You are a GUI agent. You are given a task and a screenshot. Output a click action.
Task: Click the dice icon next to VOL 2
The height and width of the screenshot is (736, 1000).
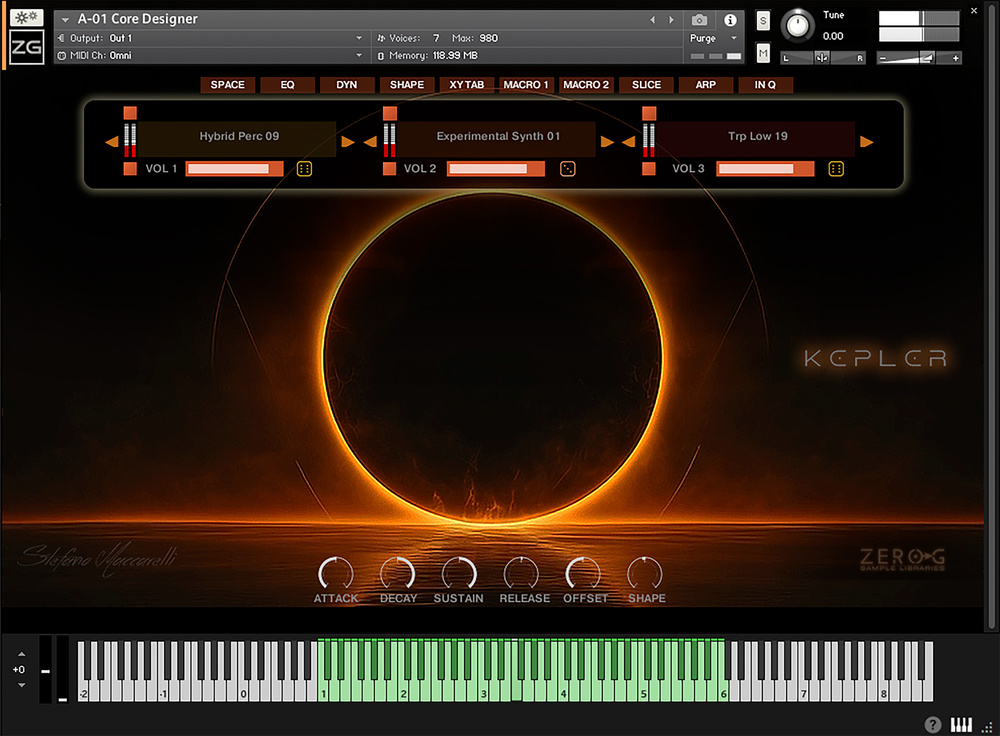(x=567, y=169)
